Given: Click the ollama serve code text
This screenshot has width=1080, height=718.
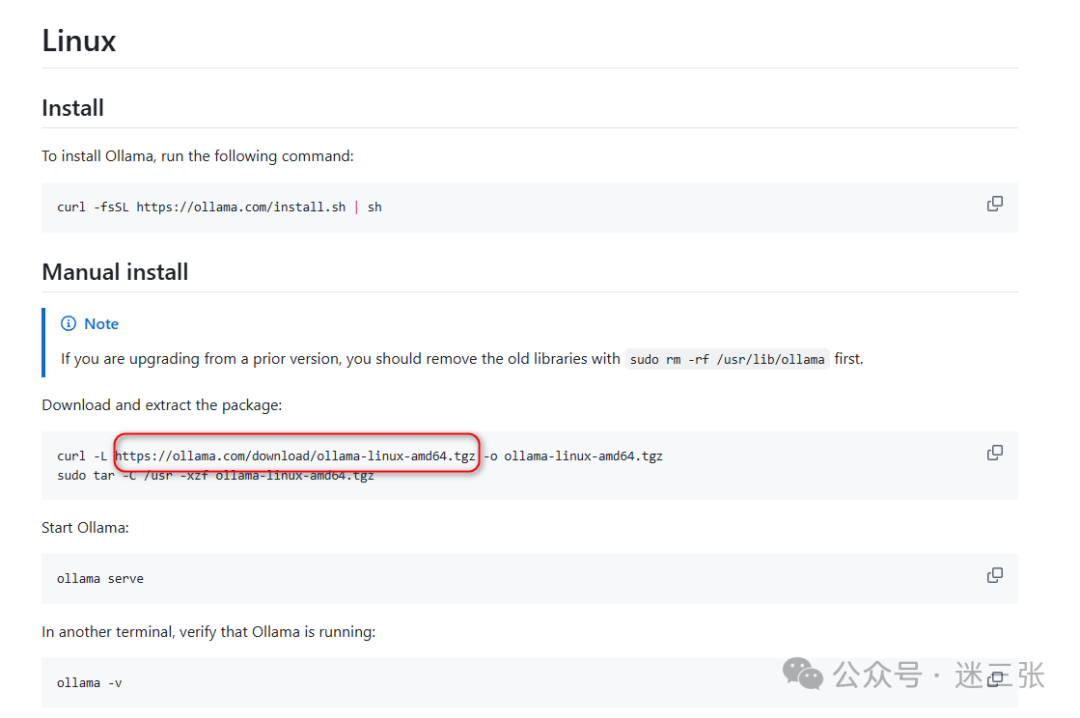Looking at the screenshot, I should (100, 579).
